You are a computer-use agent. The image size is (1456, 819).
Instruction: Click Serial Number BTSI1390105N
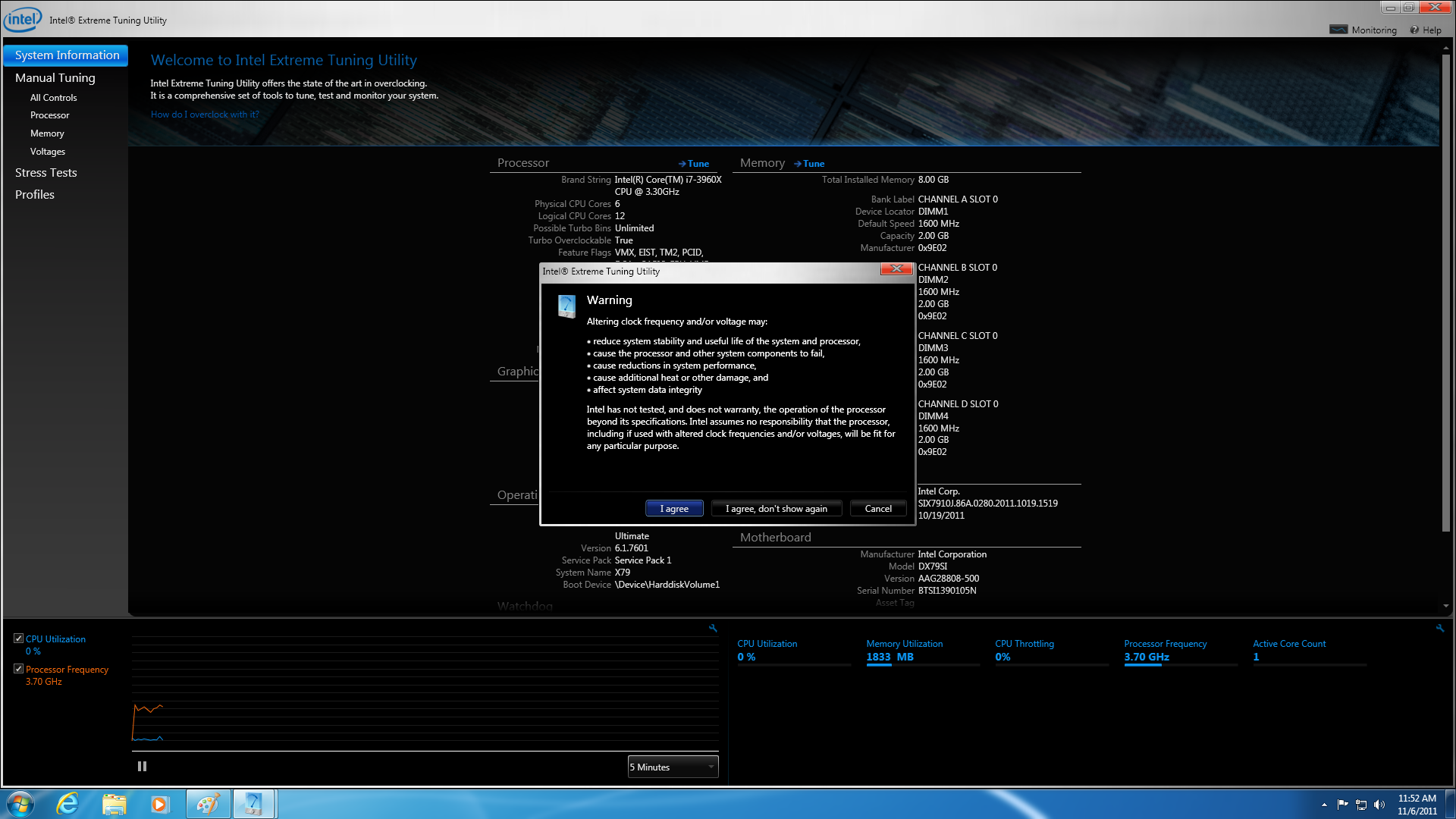(x=947, y=591)
